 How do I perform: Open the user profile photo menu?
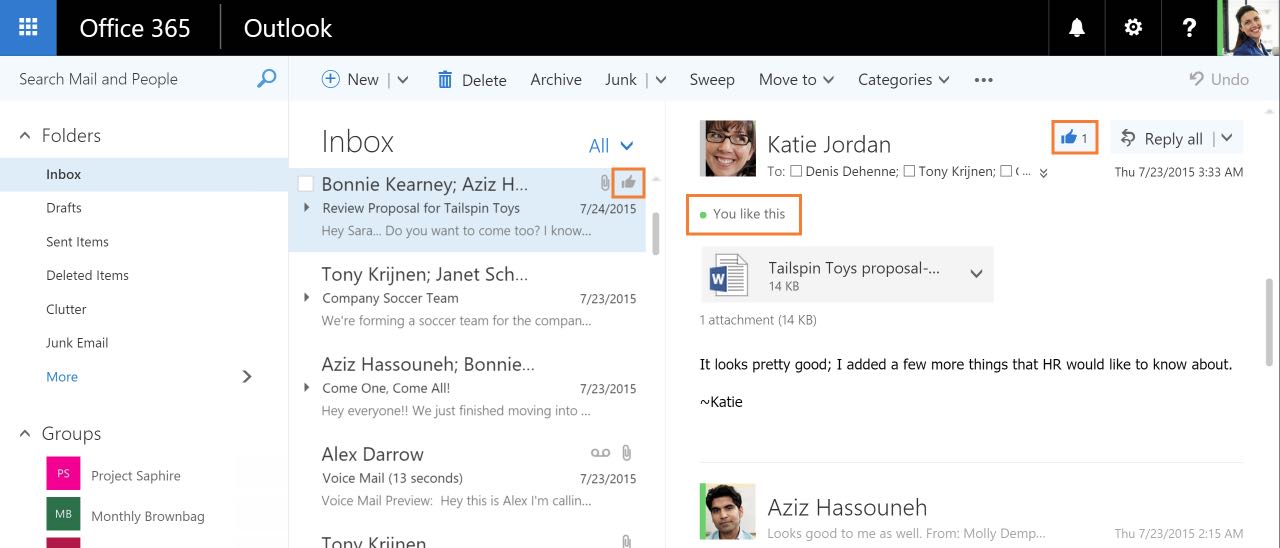1249,28
